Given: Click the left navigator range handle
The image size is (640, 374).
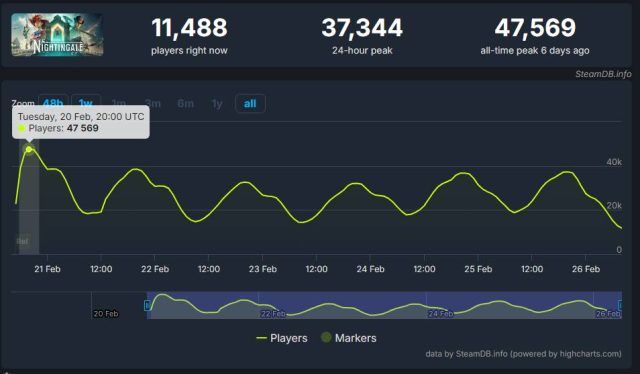Looking at the screenshot, I should click(x=147, y=305).
